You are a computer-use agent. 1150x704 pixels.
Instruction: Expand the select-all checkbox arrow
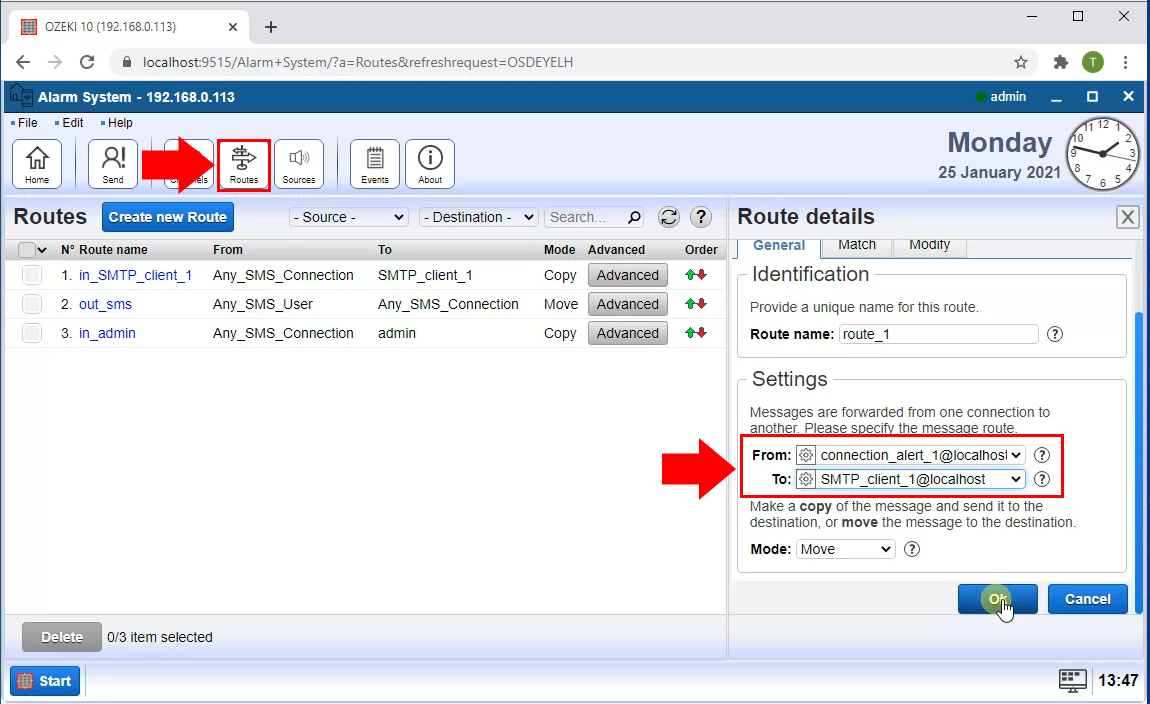[42, 250]
